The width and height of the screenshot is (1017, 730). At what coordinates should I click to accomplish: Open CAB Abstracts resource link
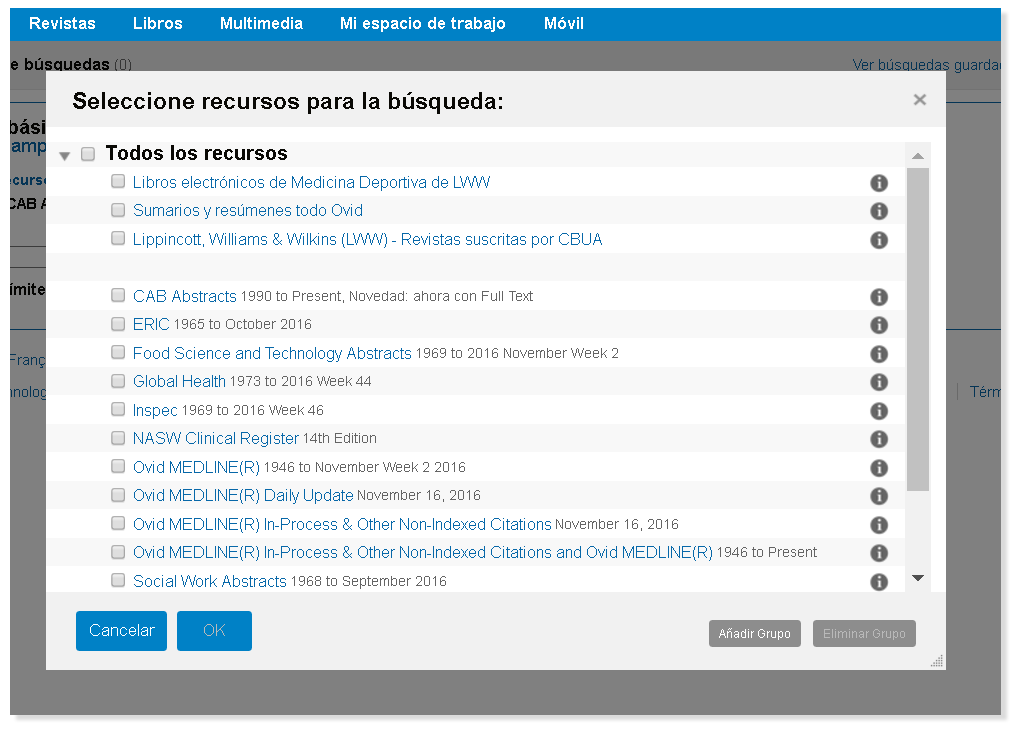185,296
